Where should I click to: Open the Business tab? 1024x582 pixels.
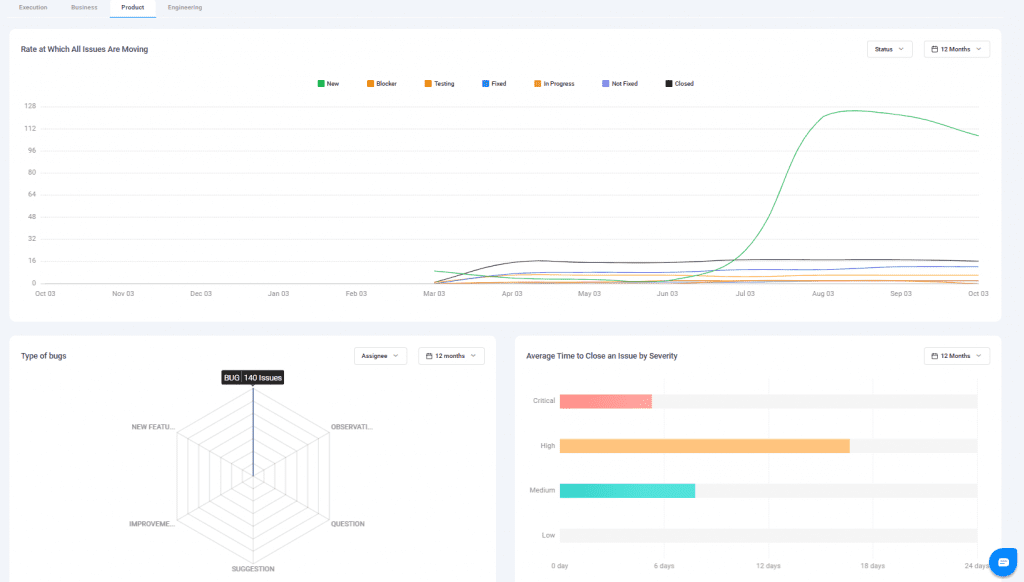click(84, 8)
